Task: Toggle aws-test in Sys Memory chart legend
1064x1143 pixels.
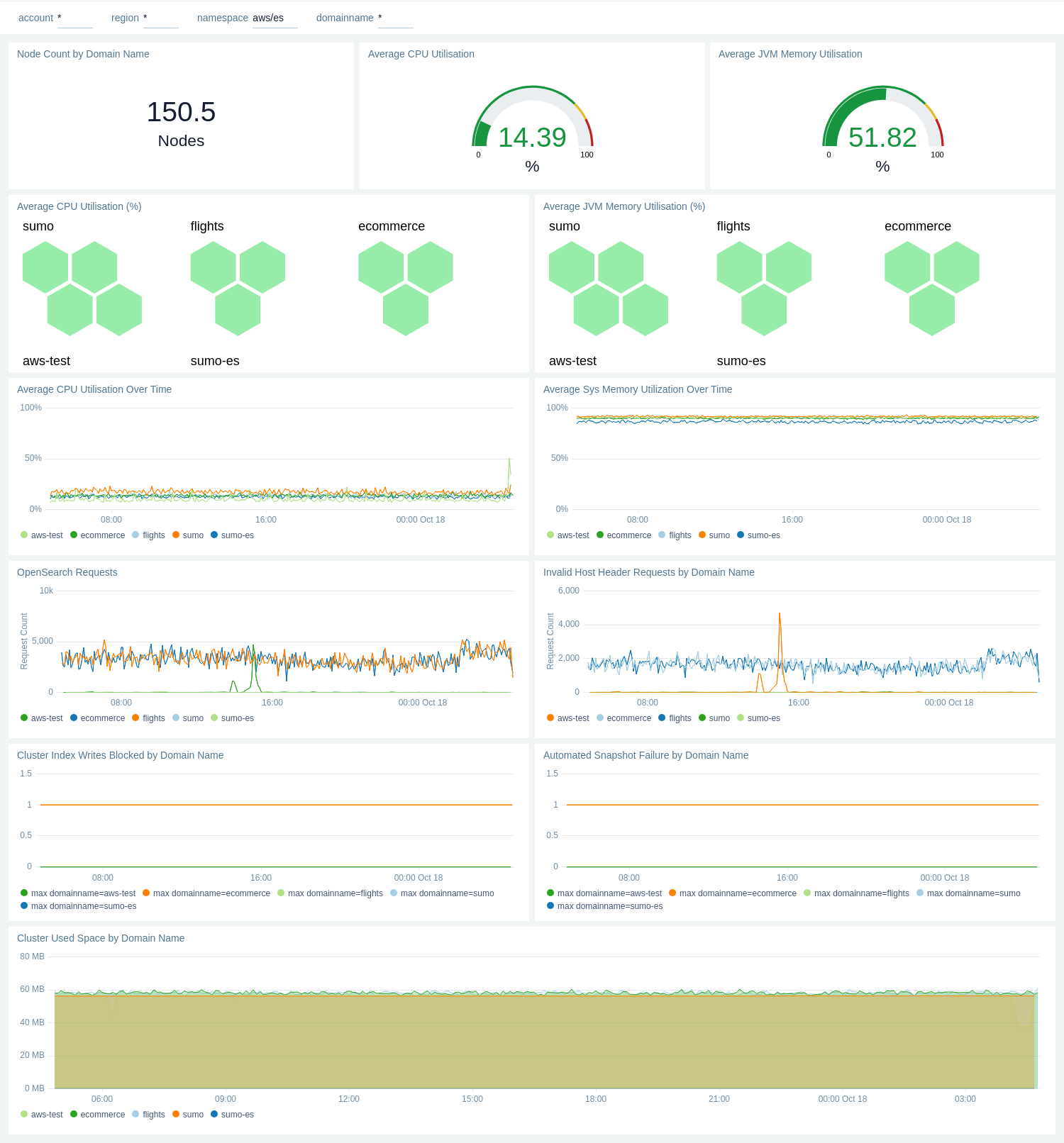Action: pyautogui.click(x=568, y=535)
